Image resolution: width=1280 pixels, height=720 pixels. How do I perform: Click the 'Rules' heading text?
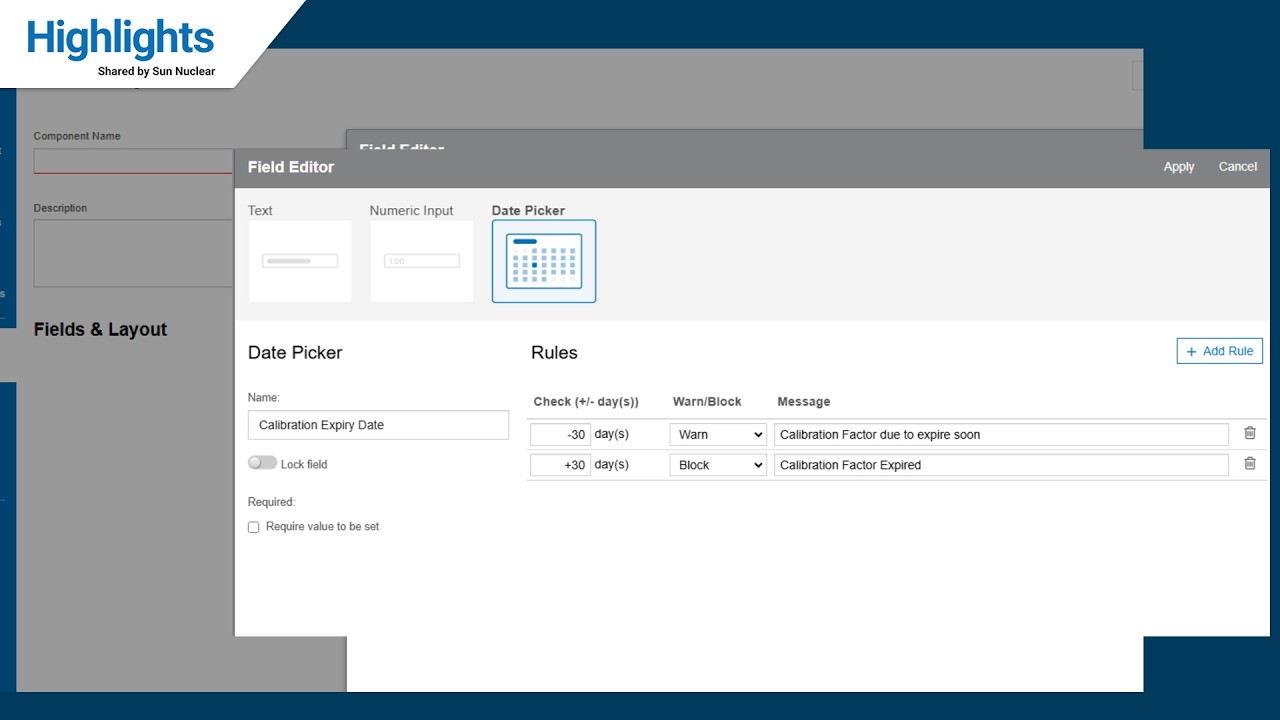point(554,353)
